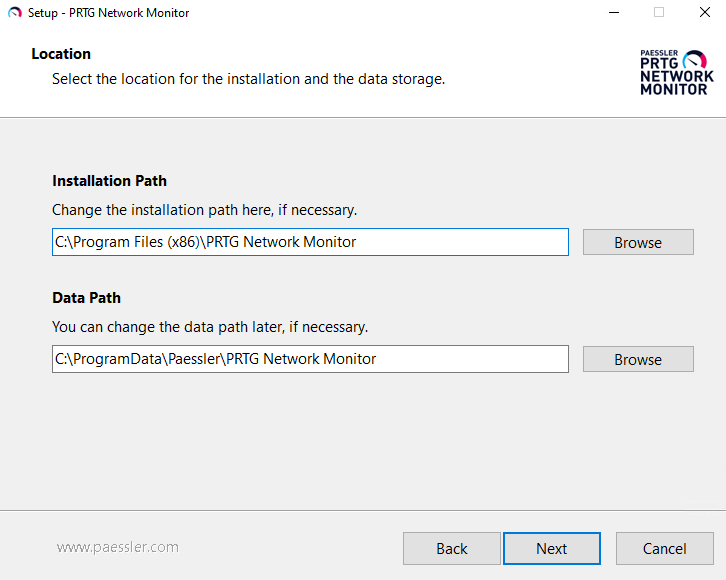The height and width of the screenshot is (580, 726).
Task: Open the www.paessler.com link
Action: point(118,547)
